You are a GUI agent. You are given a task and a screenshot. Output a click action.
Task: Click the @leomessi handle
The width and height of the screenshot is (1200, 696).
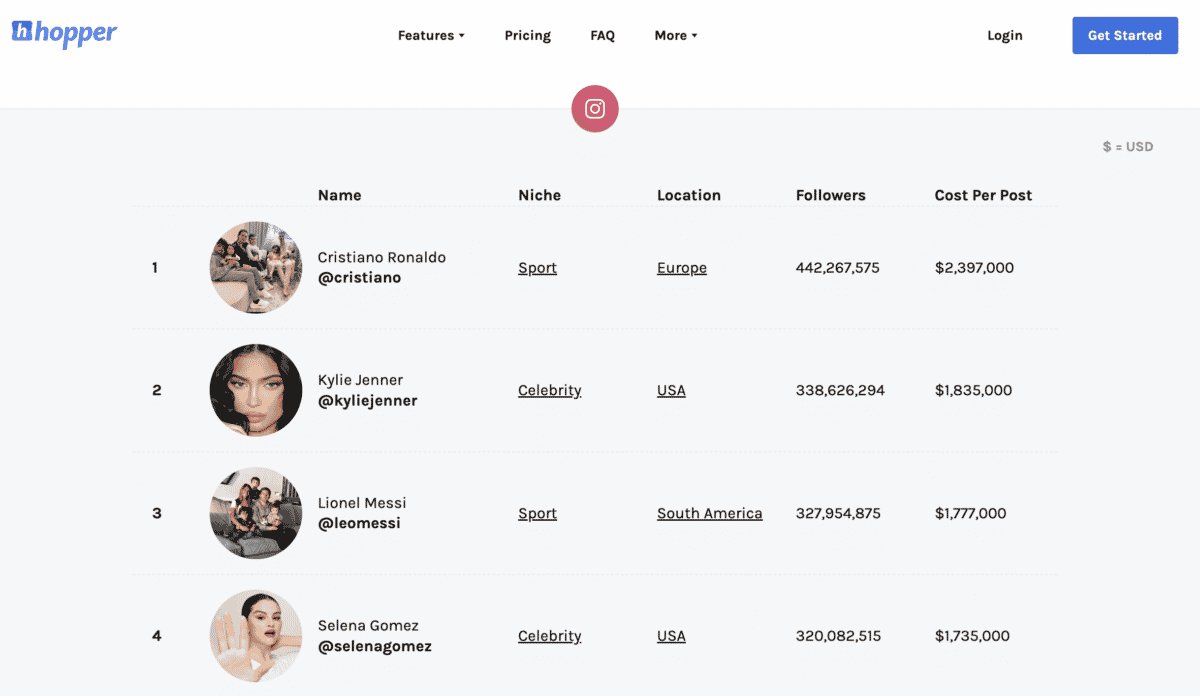click(359, 523)
